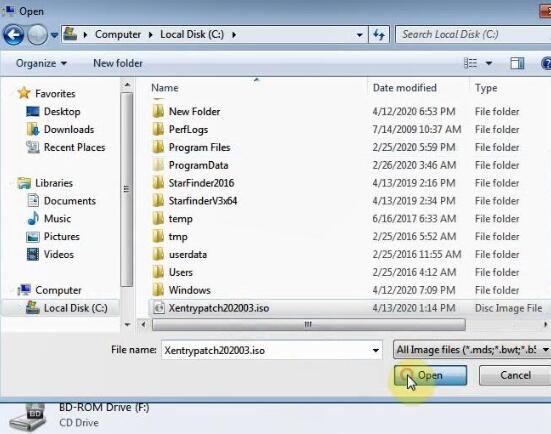This screenshot has width=551, height=434.
Task: Click the Back navigation arrow
Action: pyautogui.click(x=13, y=34)
